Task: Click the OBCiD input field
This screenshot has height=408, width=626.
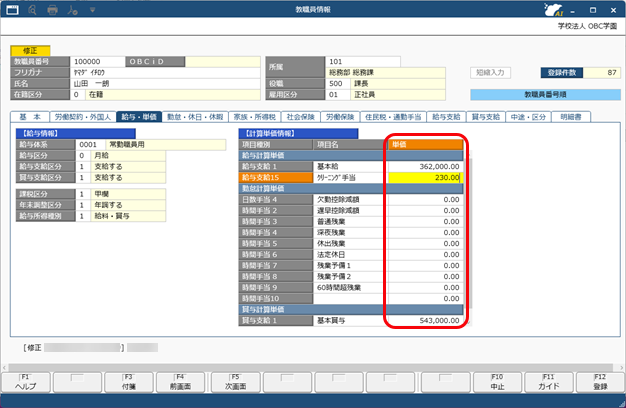Action: (x=223, y=61)
